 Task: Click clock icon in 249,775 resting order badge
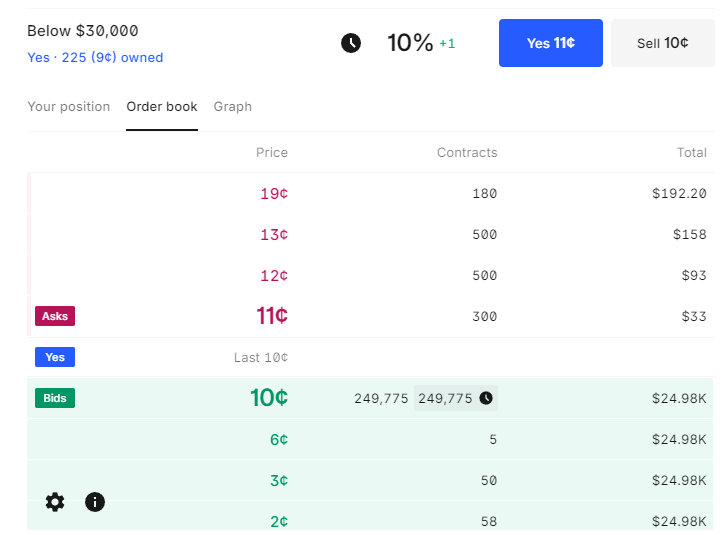point(486,398)
